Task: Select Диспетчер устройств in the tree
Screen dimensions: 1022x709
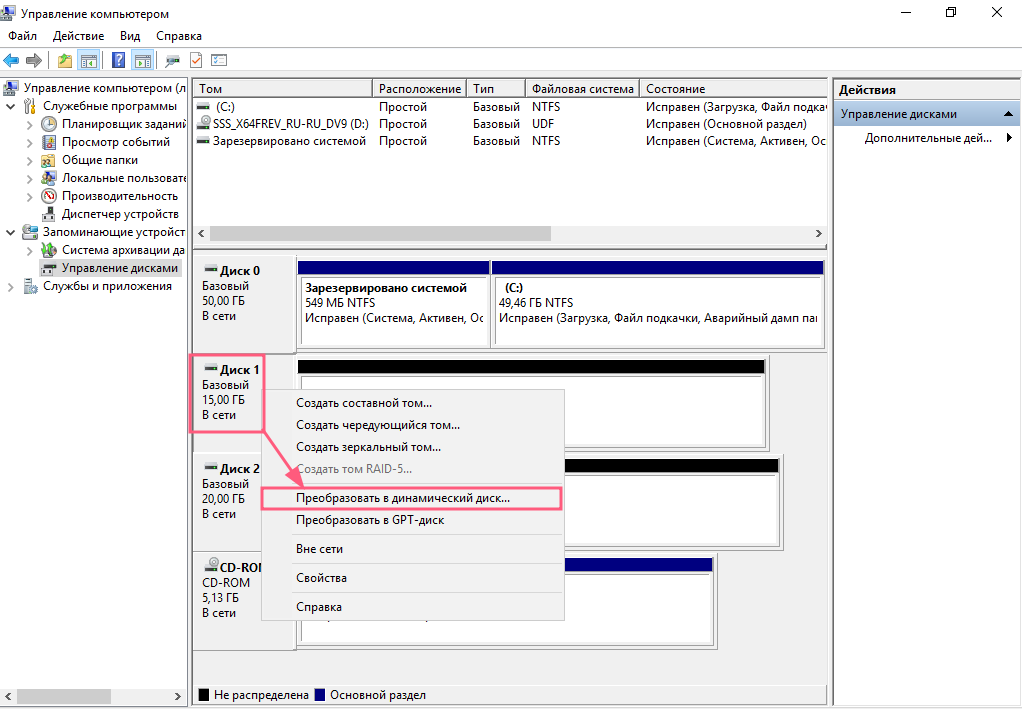Action: (120, 214)
